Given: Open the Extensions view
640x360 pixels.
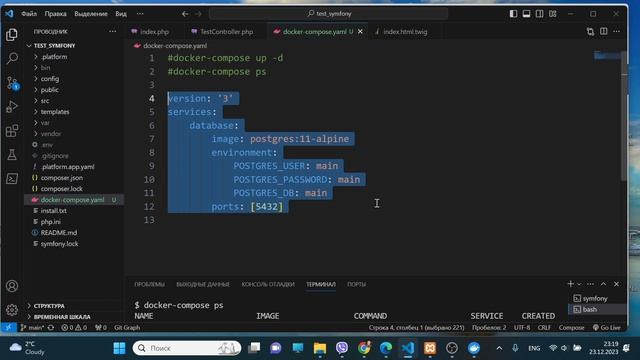Looking at the screenshot, I should coord(12,131).
